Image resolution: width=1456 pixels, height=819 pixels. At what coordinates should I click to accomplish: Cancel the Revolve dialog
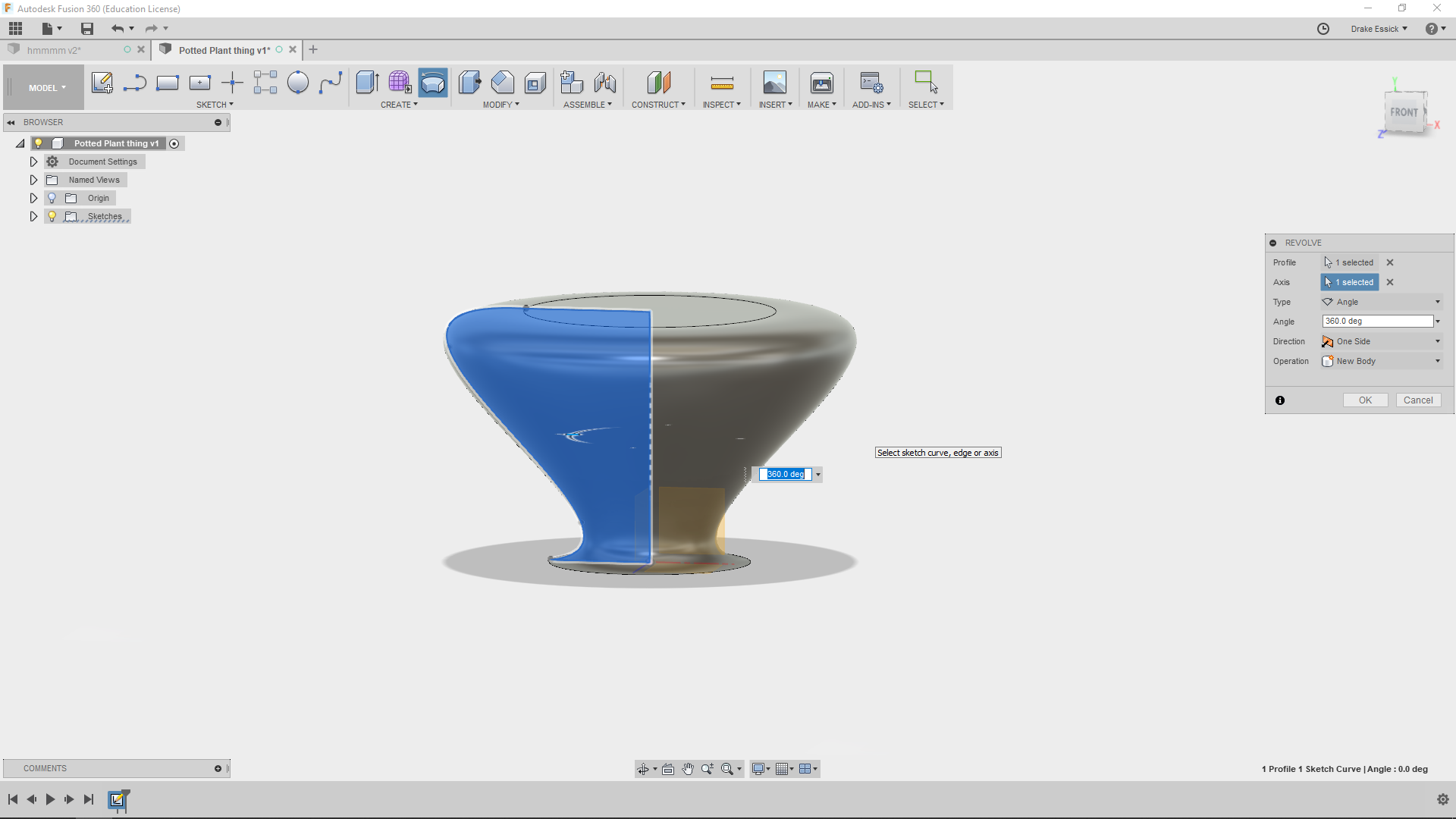pyautogui.click(x=1418, y=400)
